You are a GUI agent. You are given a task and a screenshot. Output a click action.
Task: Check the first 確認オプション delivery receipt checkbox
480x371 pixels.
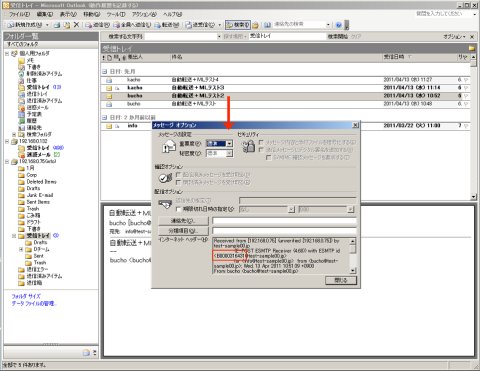tap(178, 175)
